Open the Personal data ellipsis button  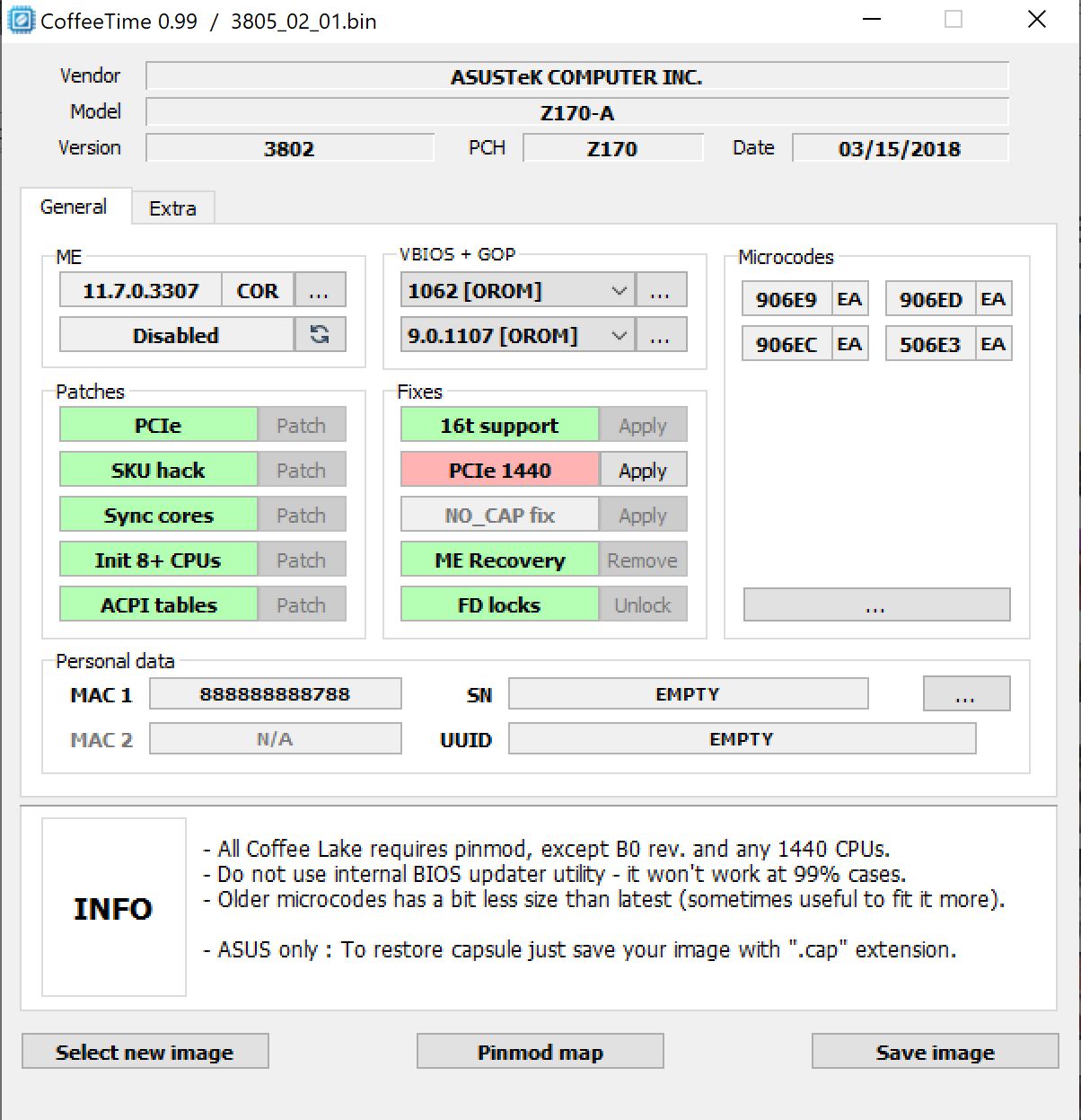click(966, 693)
